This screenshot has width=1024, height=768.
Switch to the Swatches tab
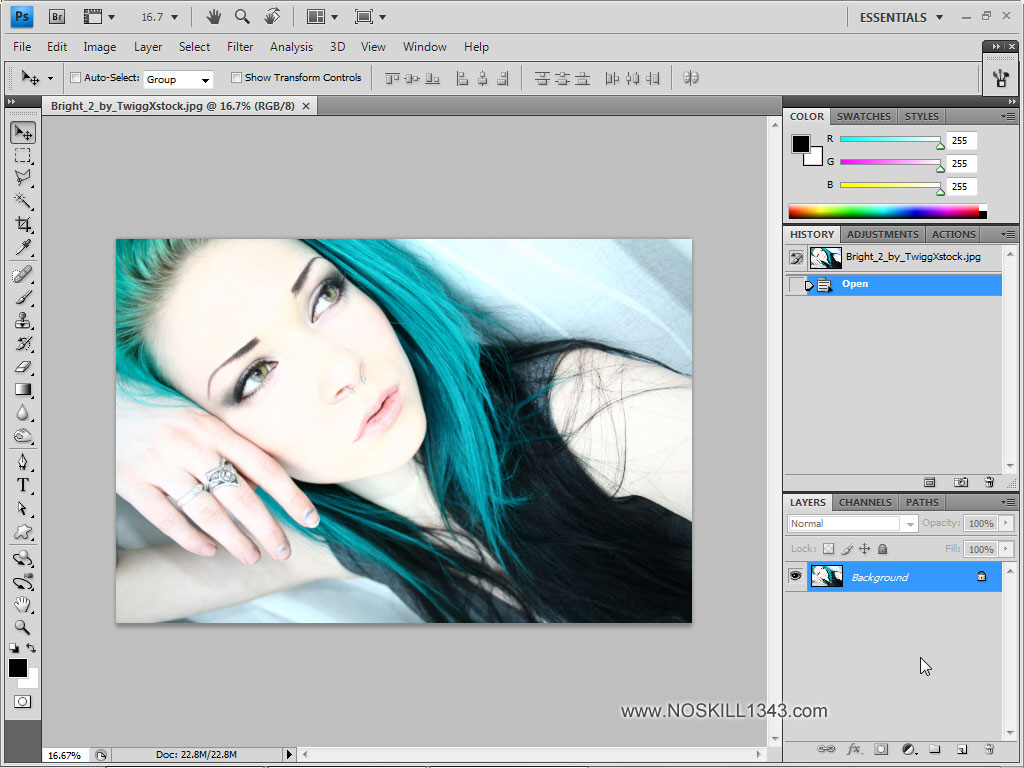point(863,116)
